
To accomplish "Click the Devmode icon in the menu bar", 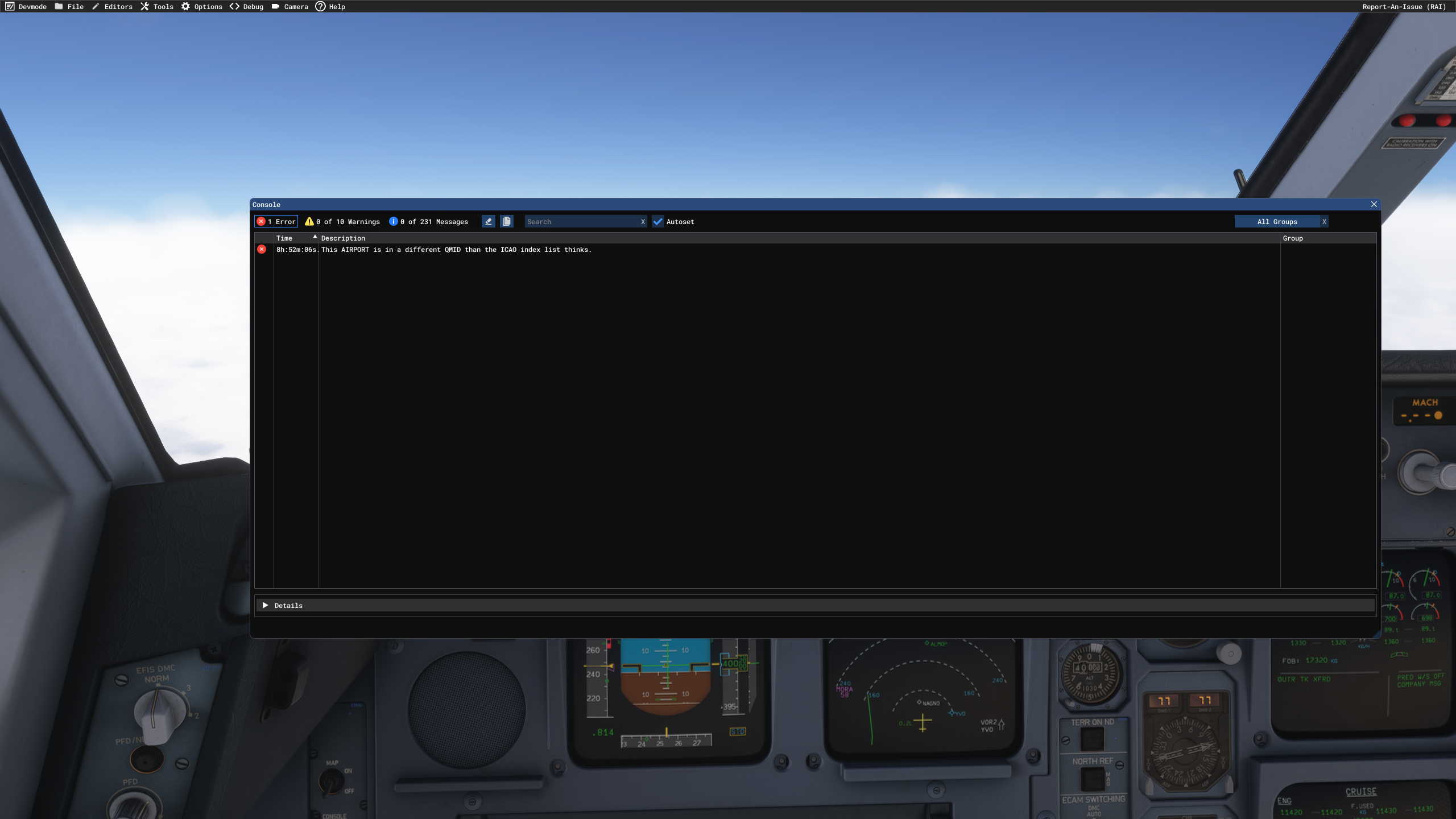I will point(10,6).
